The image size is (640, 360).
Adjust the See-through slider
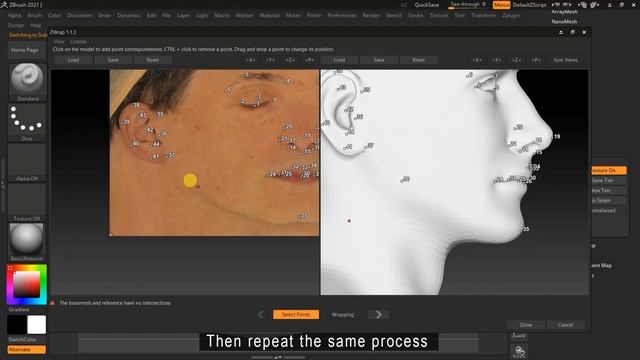[467, 5]
